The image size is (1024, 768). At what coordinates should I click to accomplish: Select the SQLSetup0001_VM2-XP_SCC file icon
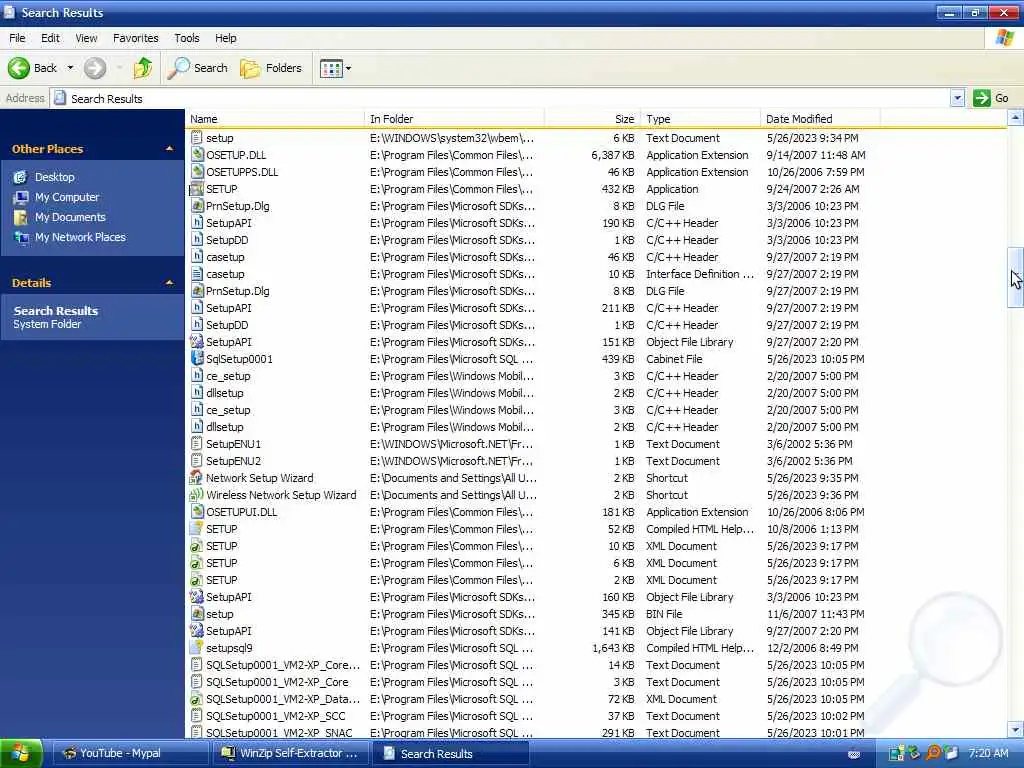tap(197, 716)
